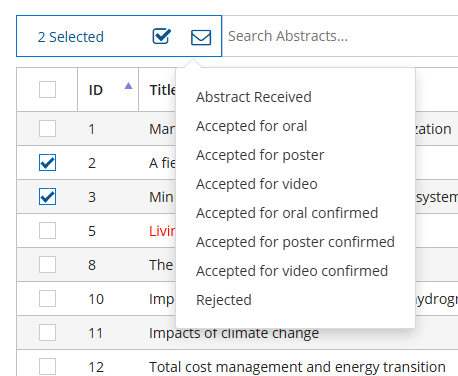Select the row 8 checkbox
The height and width of the screenshot is (376, 458).
[x=47, y=265]
